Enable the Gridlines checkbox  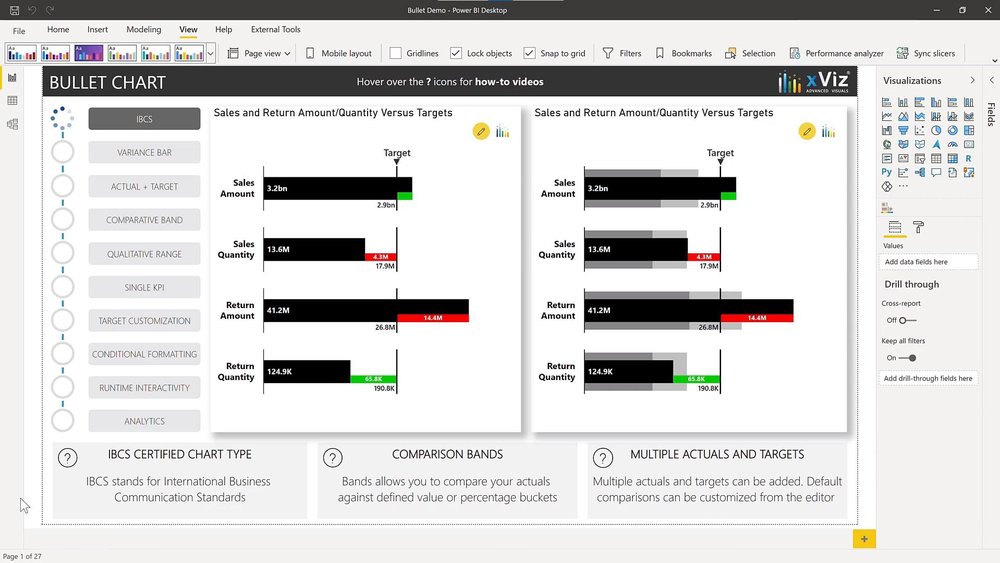[395, 53]
